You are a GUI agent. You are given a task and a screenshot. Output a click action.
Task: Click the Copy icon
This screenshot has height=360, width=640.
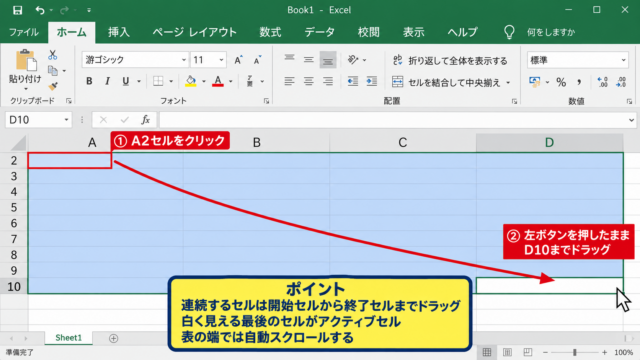point(53,71)
